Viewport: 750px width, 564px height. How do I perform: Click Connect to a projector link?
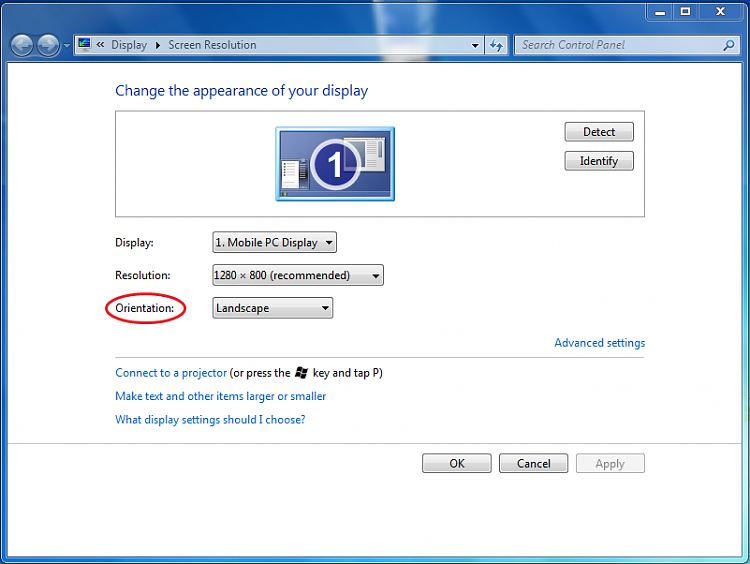coord(171,373)
